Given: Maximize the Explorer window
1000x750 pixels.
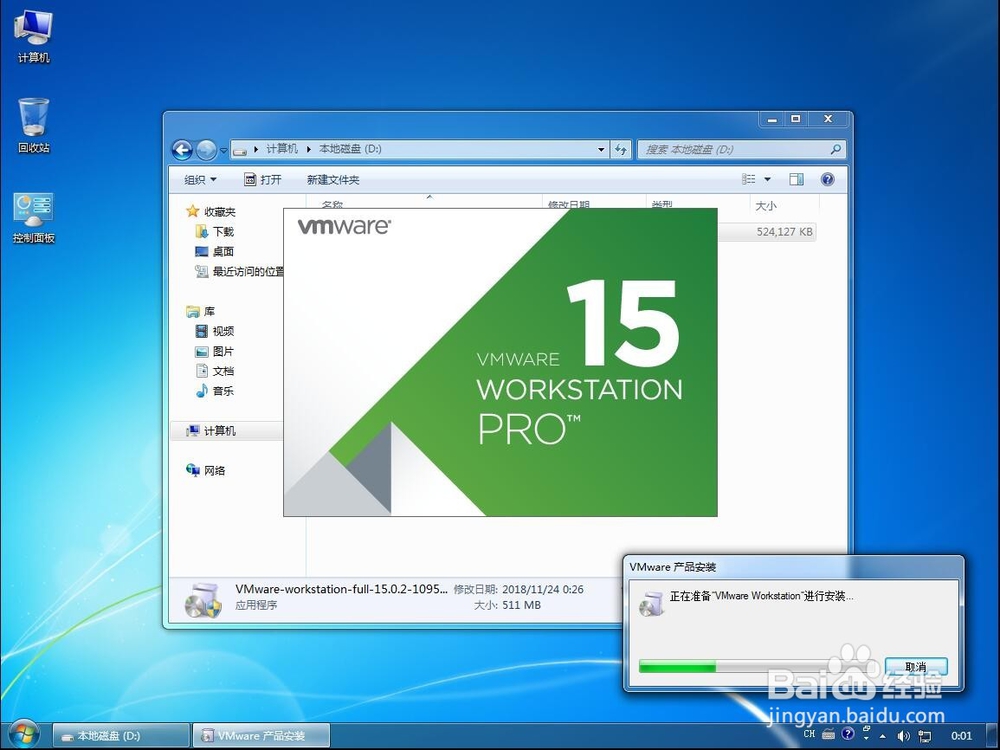Looking at the screenshot, I should [x=796, y=119].
